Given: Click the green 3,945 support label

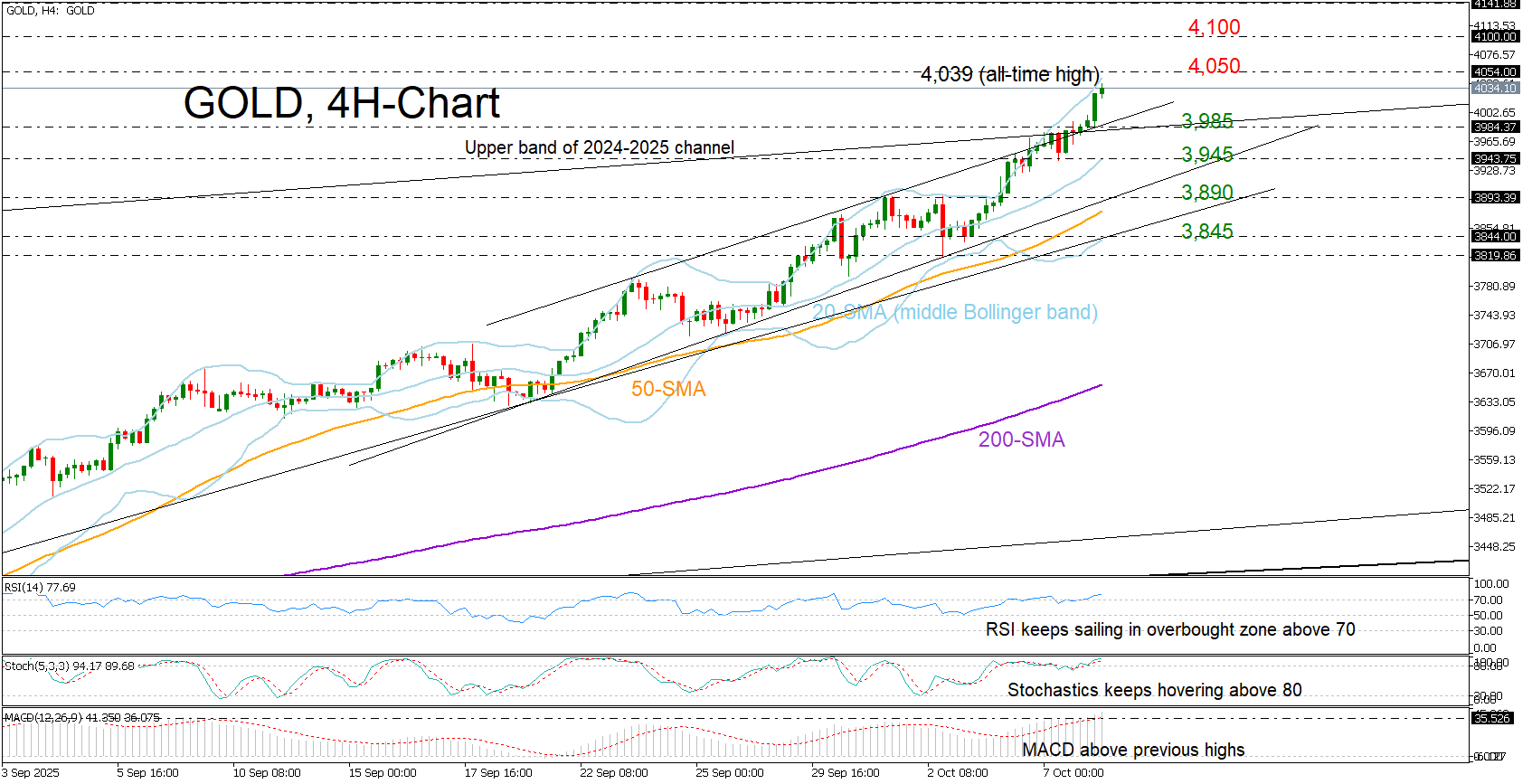Looking at the screenshot, I should pyautogui.click(x=1206, y=155).
